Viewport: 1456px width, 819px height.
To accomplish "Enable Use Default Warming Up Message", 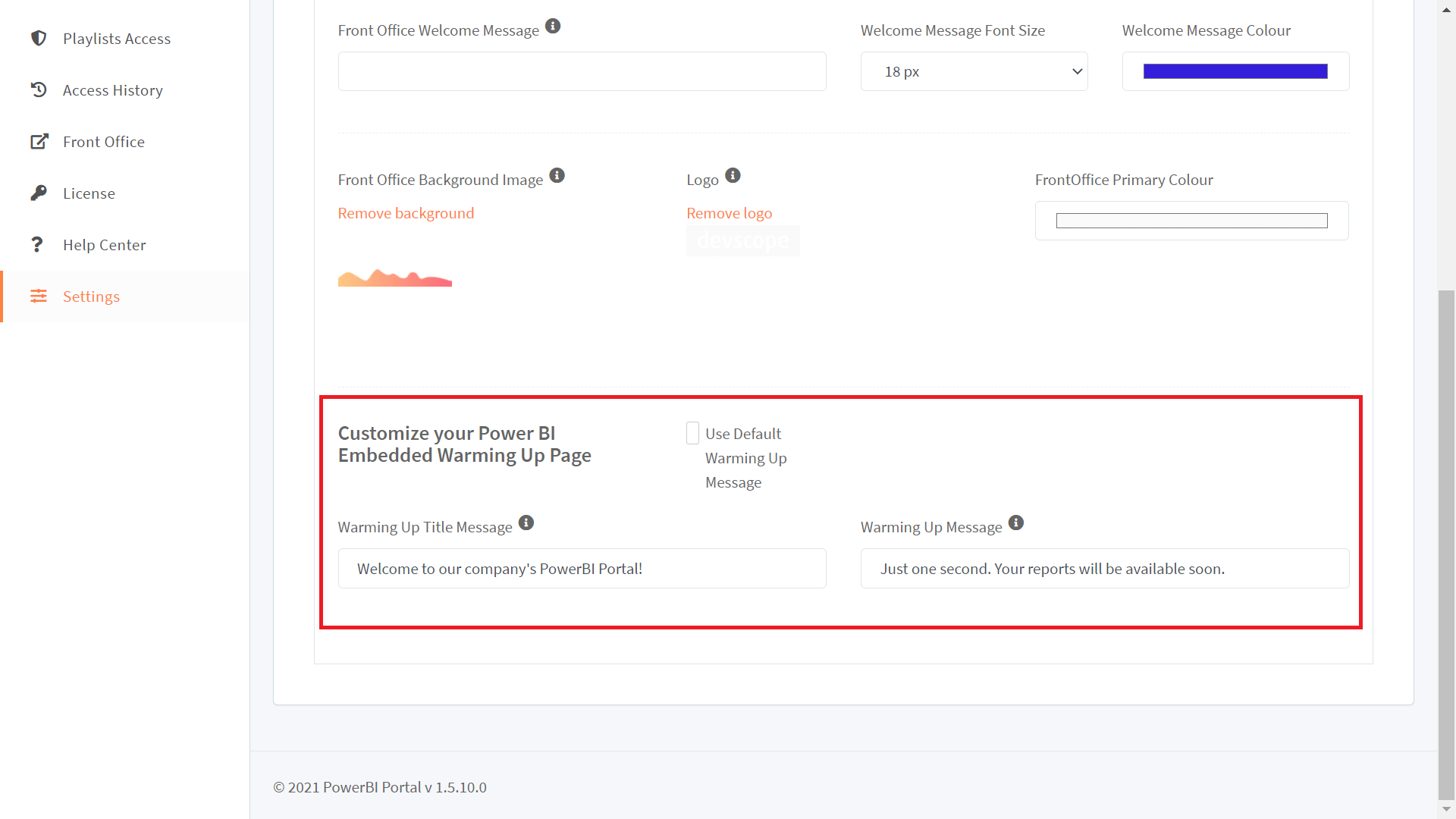I will point(692,432).
